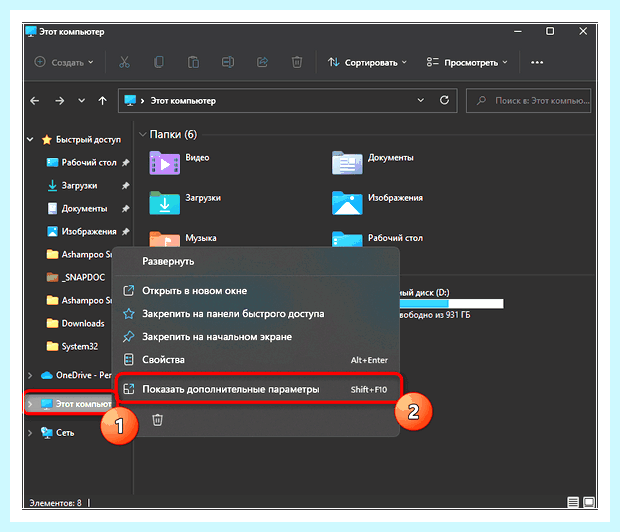Screen dimensions: 620x532
Task: Open the three-dots See more menu
Action: pos(537,62)
